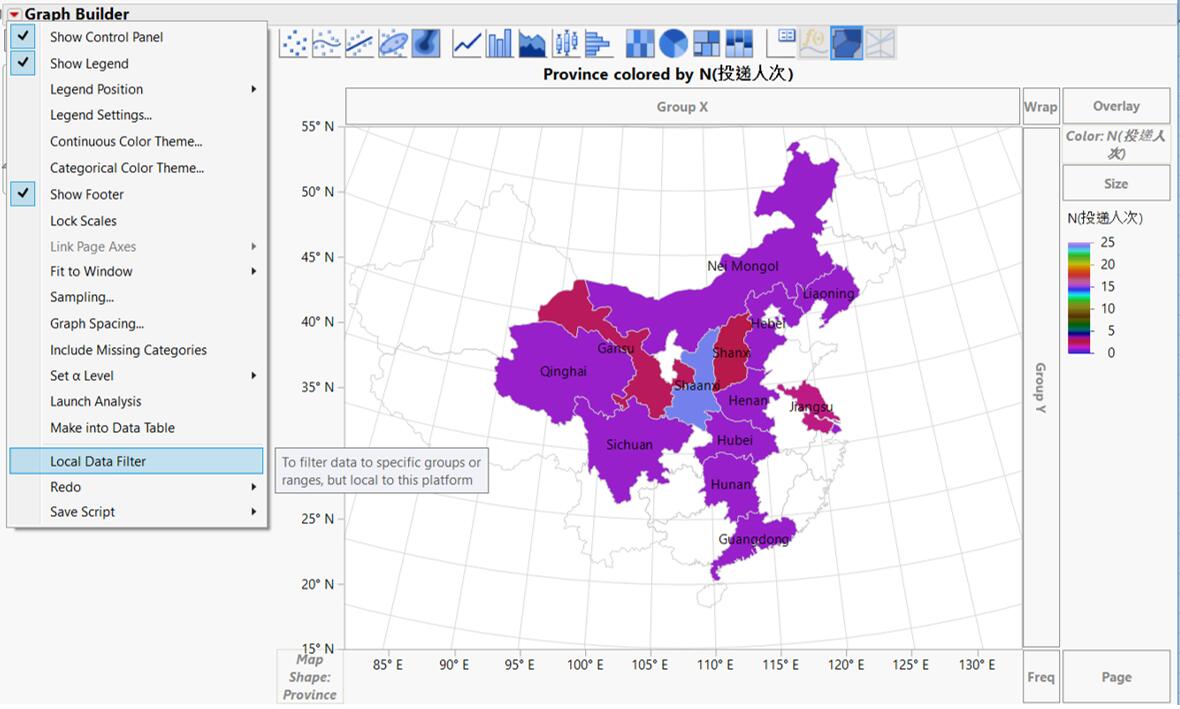Disable the Show Footer option
Screen dimensions: 1180x709
87,194
